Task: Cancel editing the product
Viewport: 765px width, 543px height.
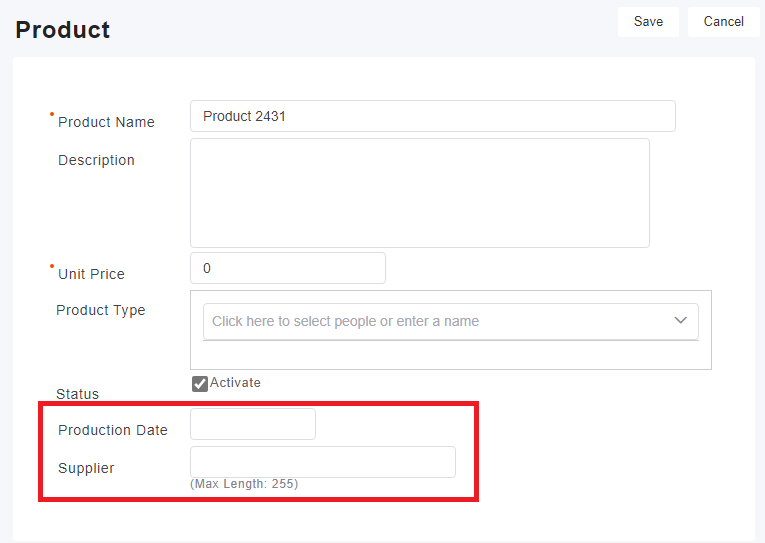Action: point(724,22)
